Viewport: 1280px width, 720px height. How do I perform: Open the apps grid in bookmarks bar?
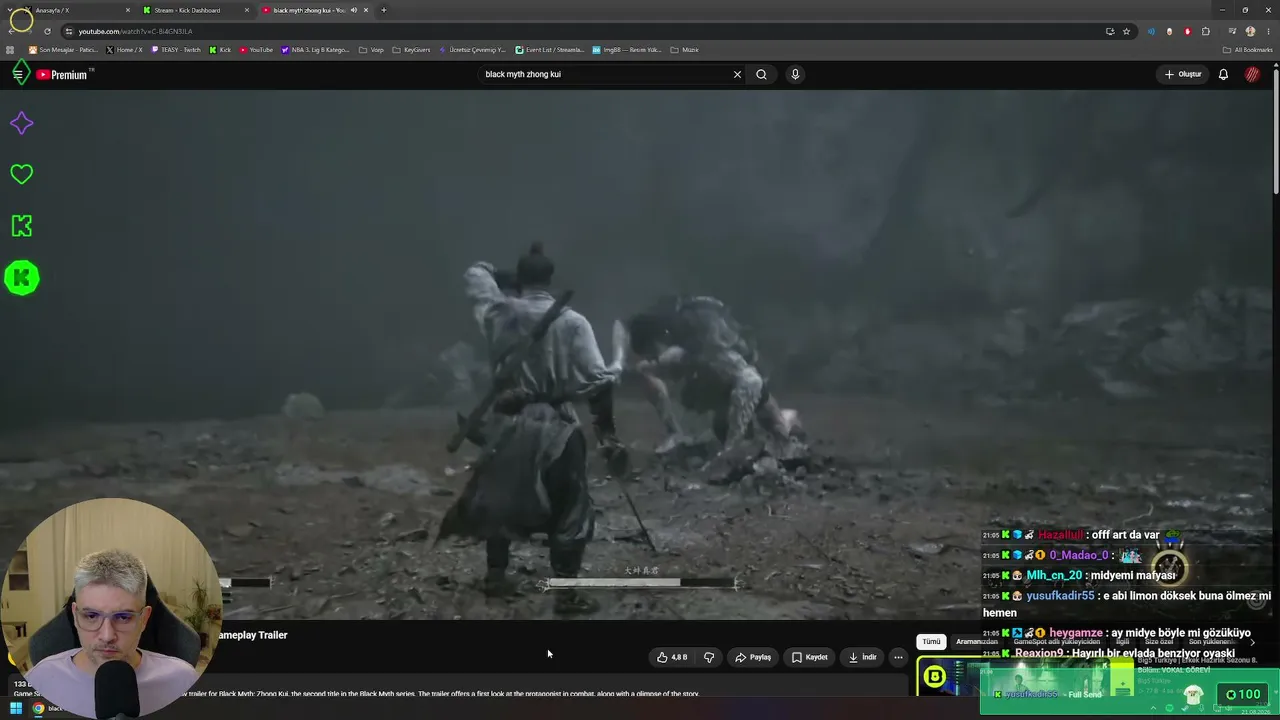[10, 50]
